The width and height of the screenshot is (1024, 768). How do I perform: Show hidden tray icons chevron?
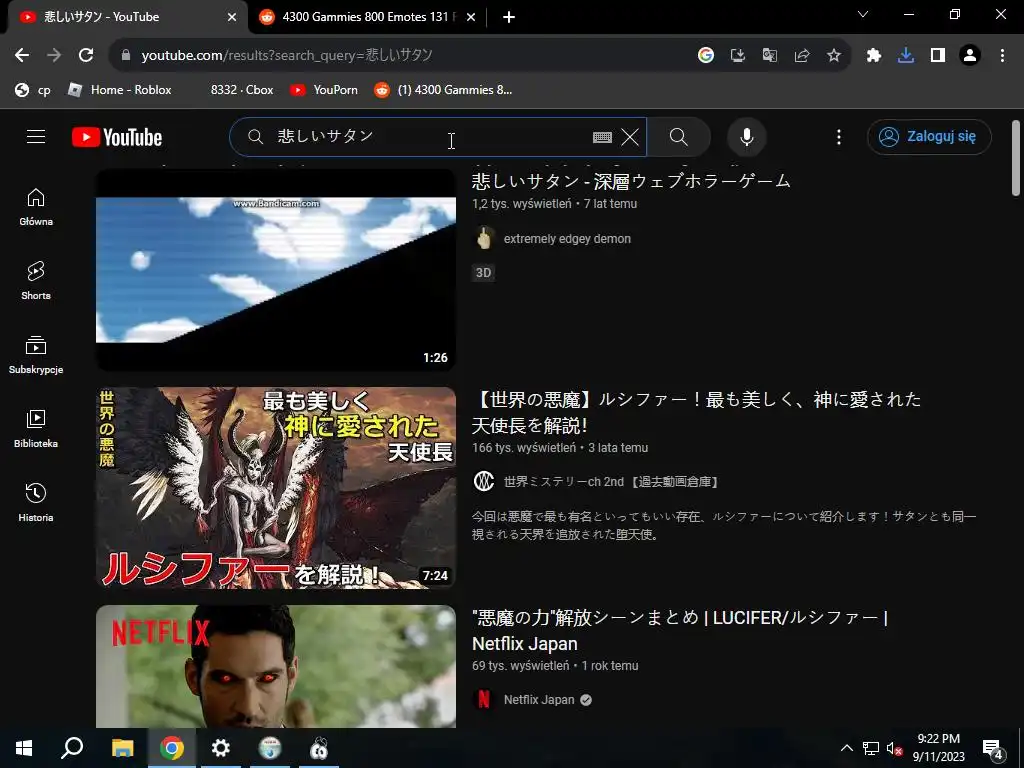tap(846, 748)
